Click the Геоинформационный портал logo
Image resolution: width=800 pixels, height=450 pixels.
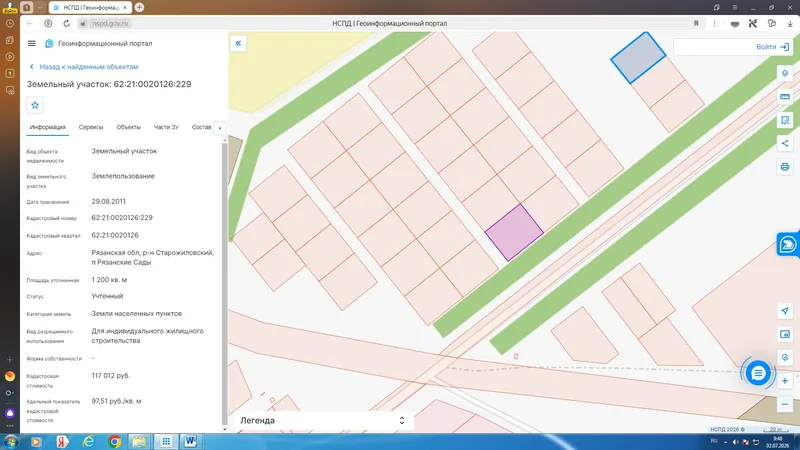99,43
